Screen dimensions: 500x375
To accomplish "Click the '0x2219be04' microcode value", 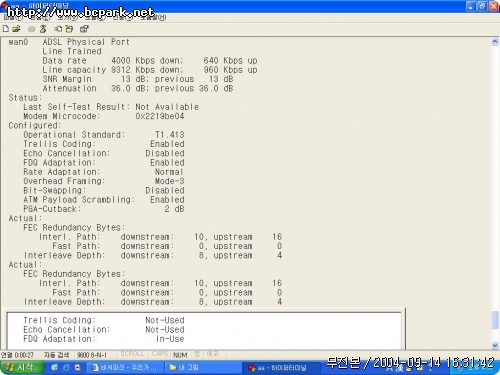I will [x=160, y=116].
